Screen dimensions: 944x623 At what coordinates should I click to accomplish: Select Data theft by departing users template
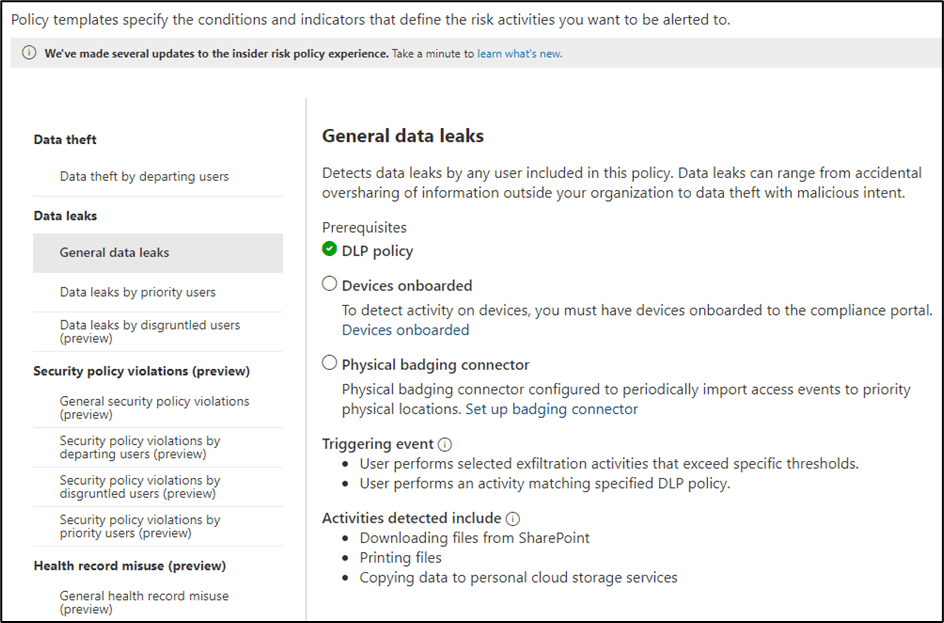(144, 177)
